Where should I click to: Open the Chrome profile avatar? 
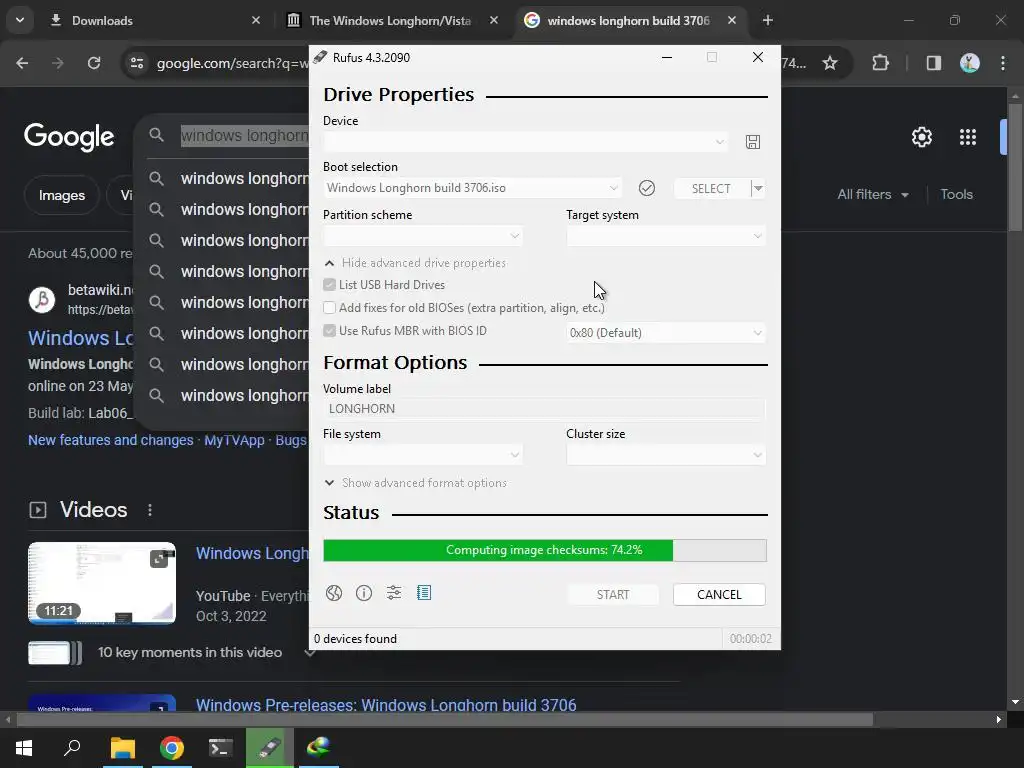click(x=970, y=63)
